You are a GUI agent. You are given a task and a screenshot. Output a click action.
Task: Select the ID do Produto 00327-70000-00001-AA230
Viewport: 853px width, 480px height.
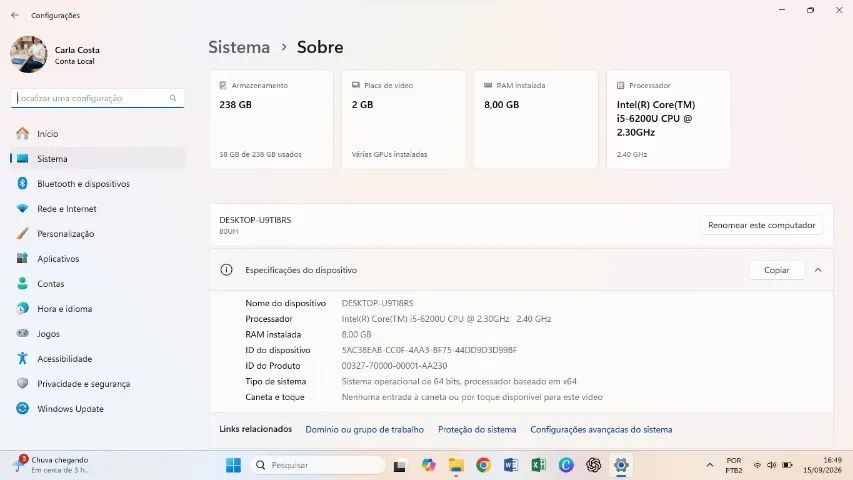click(394, 366)
